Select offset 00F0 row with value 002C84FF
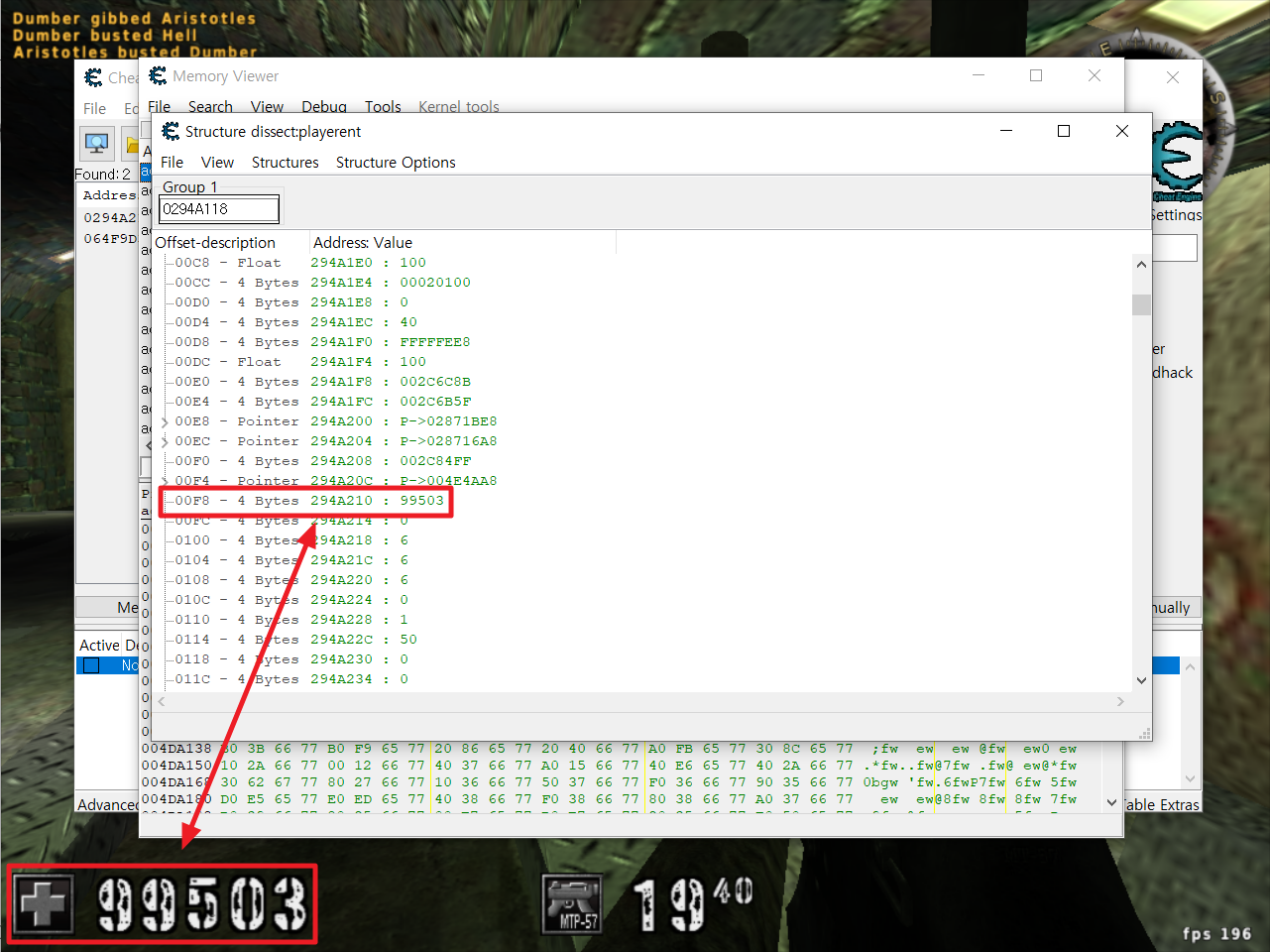 point(322,461)
